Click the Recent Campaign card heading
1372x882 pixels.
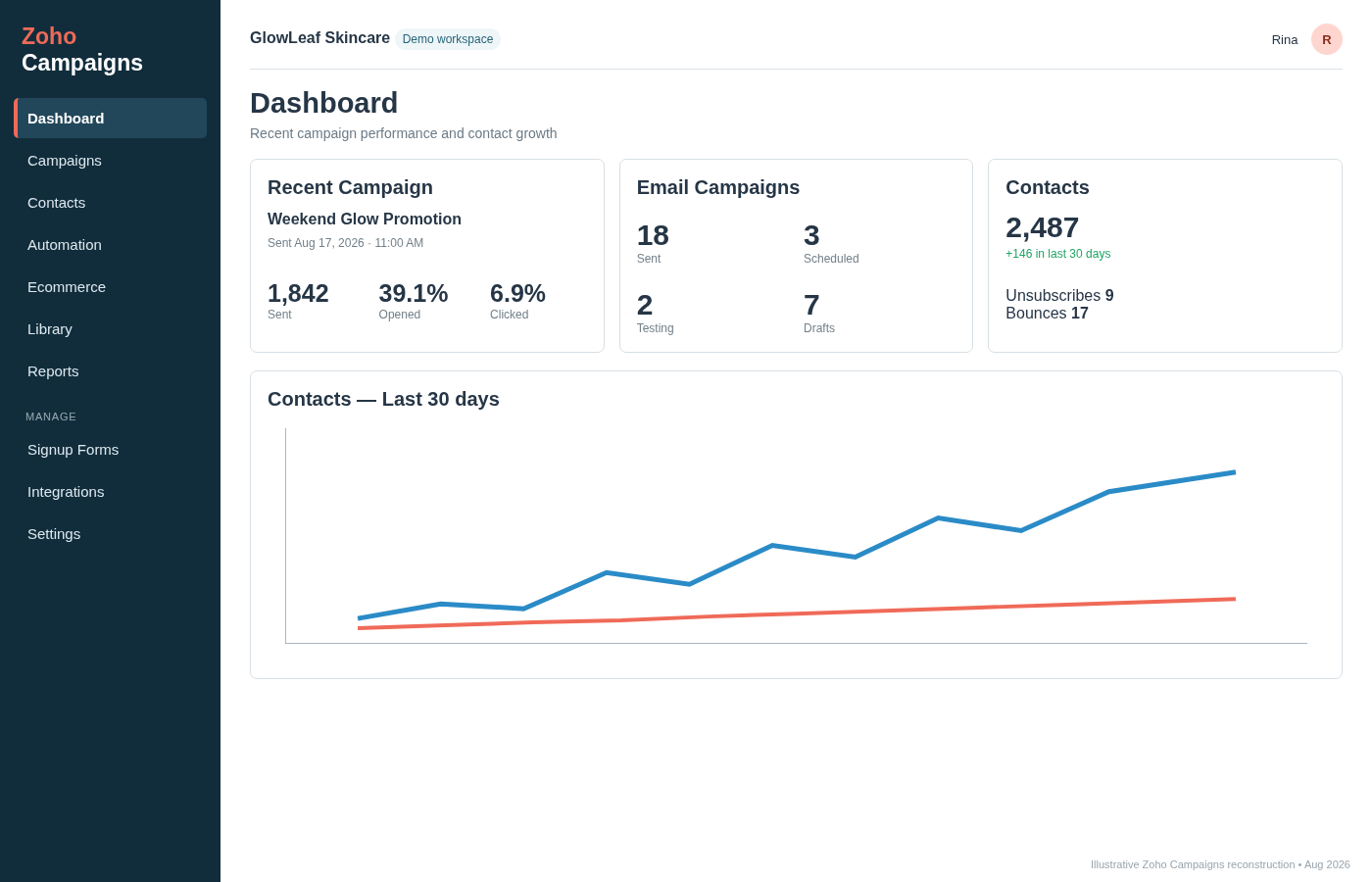tap(350, 187)
